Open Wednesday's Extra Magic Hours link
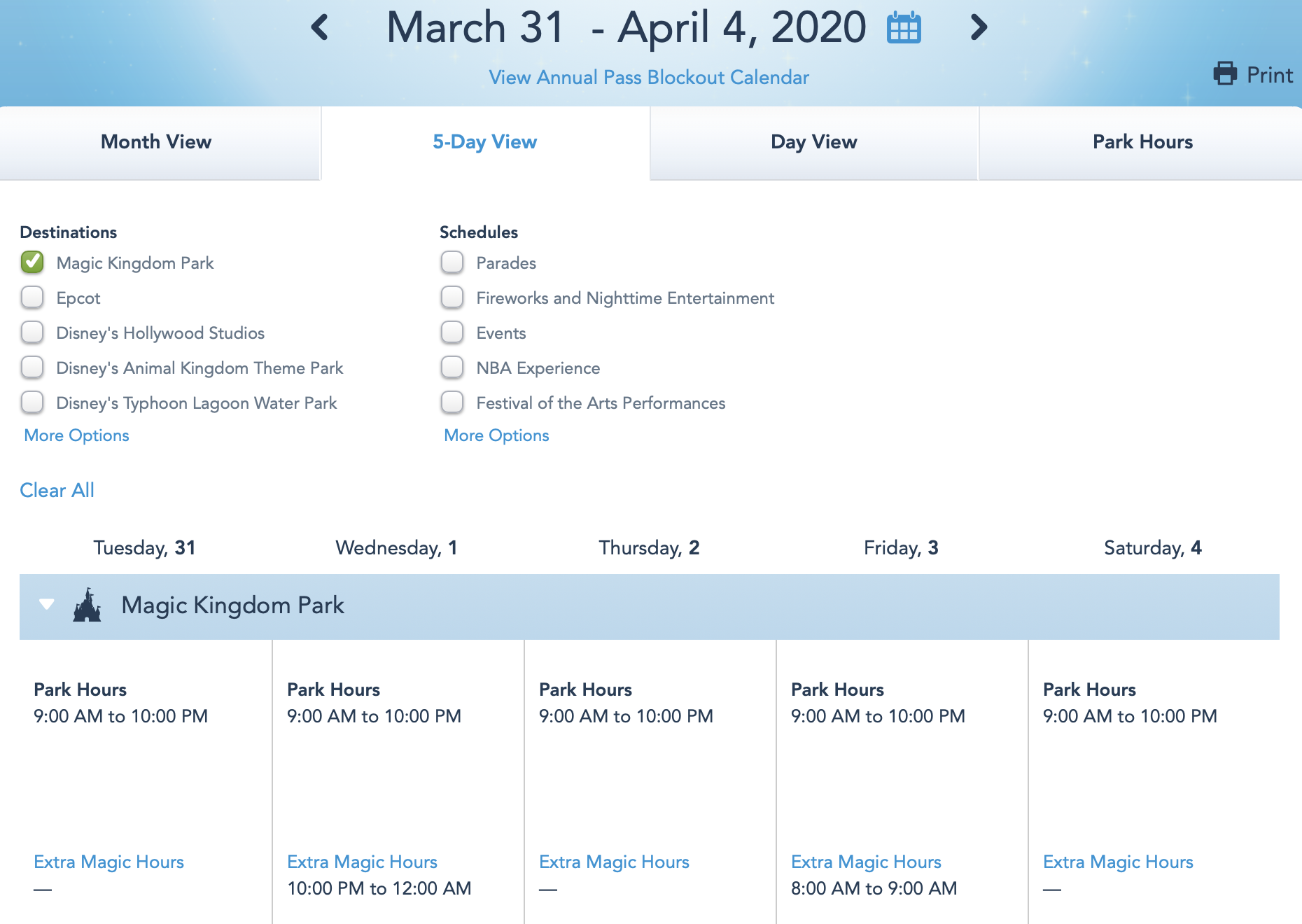Viewport: 1302px width, 924px height. click(x=362, y=862)
